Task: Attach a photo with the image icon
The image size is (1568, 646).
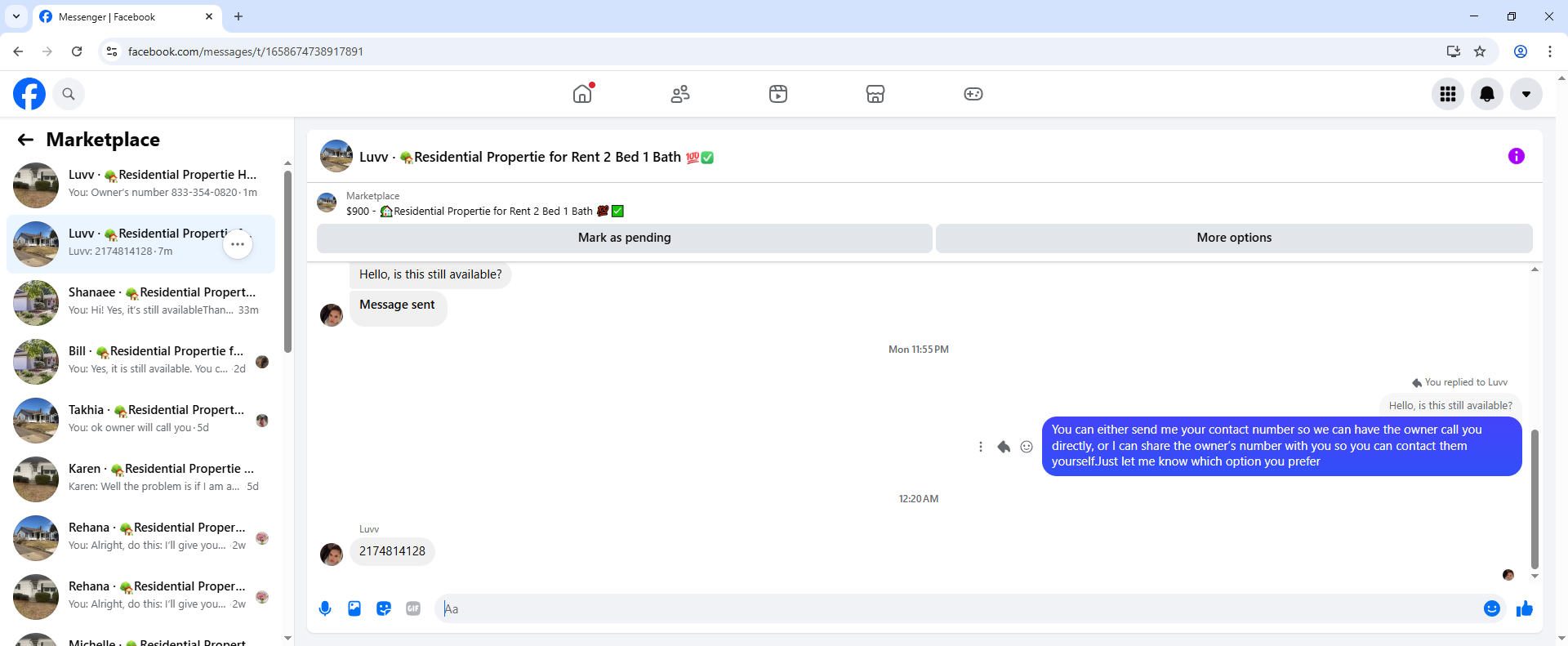Action: [x=354, y=608]
